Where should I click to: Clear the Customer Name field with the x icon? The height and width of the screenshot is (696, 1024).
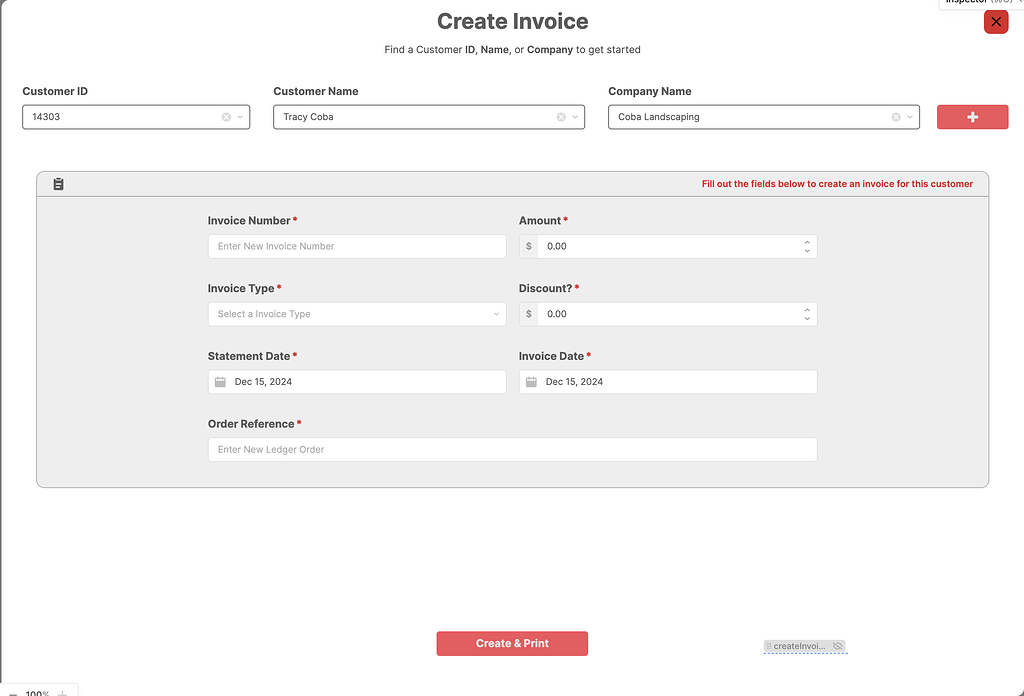[559, 117]
